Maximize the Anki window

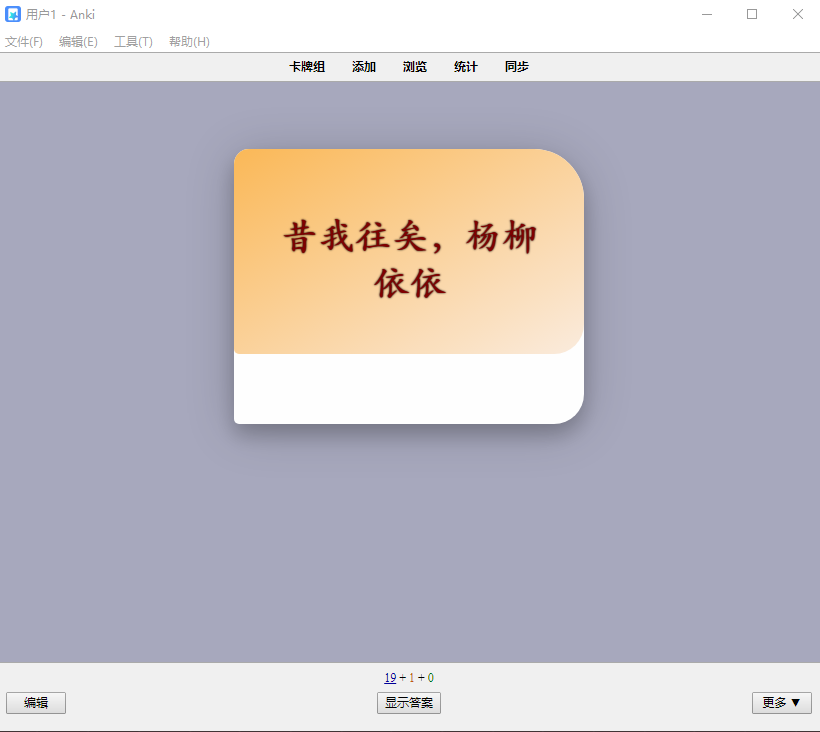752,15
